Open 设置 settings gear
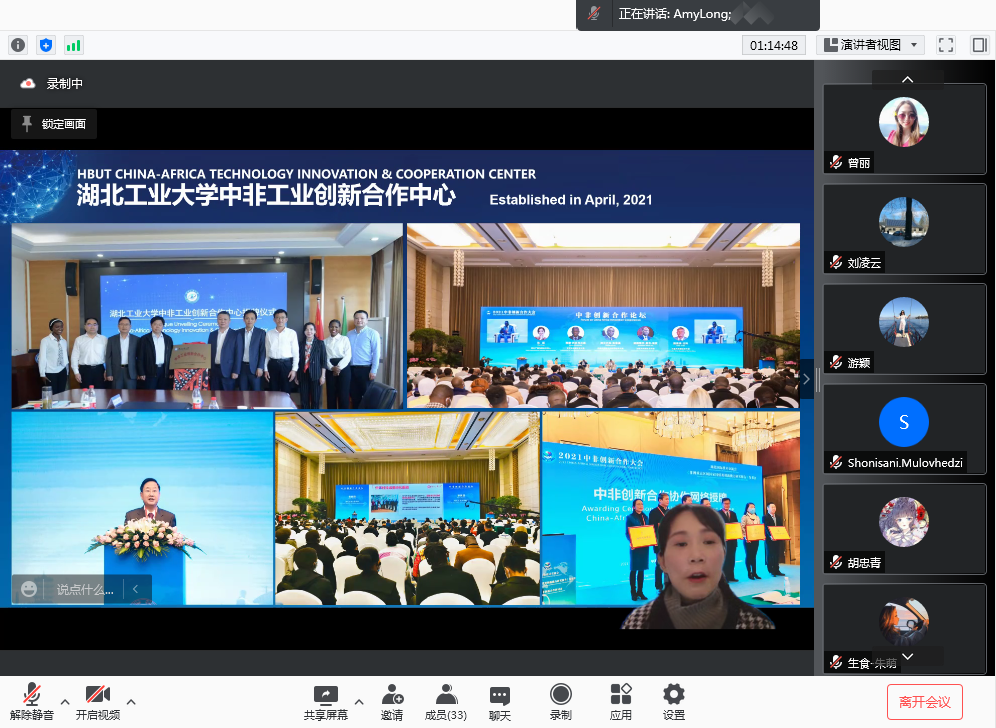996x728 pixels. point(674,701)
